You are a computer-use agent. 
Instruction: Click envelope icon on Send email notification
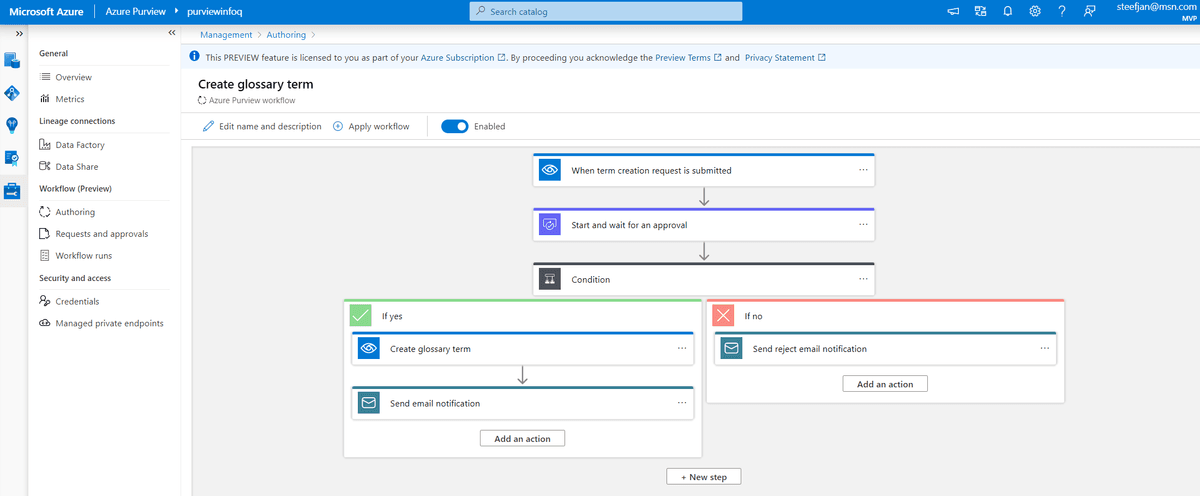368,404
